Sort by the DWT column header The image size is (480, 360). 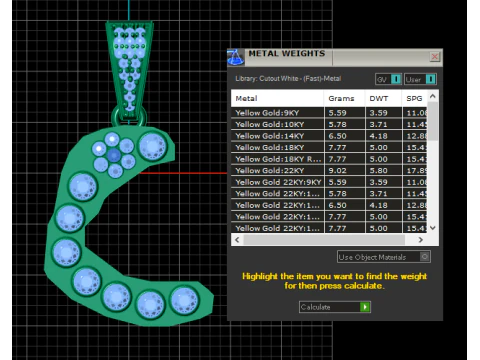click(383, 98)
